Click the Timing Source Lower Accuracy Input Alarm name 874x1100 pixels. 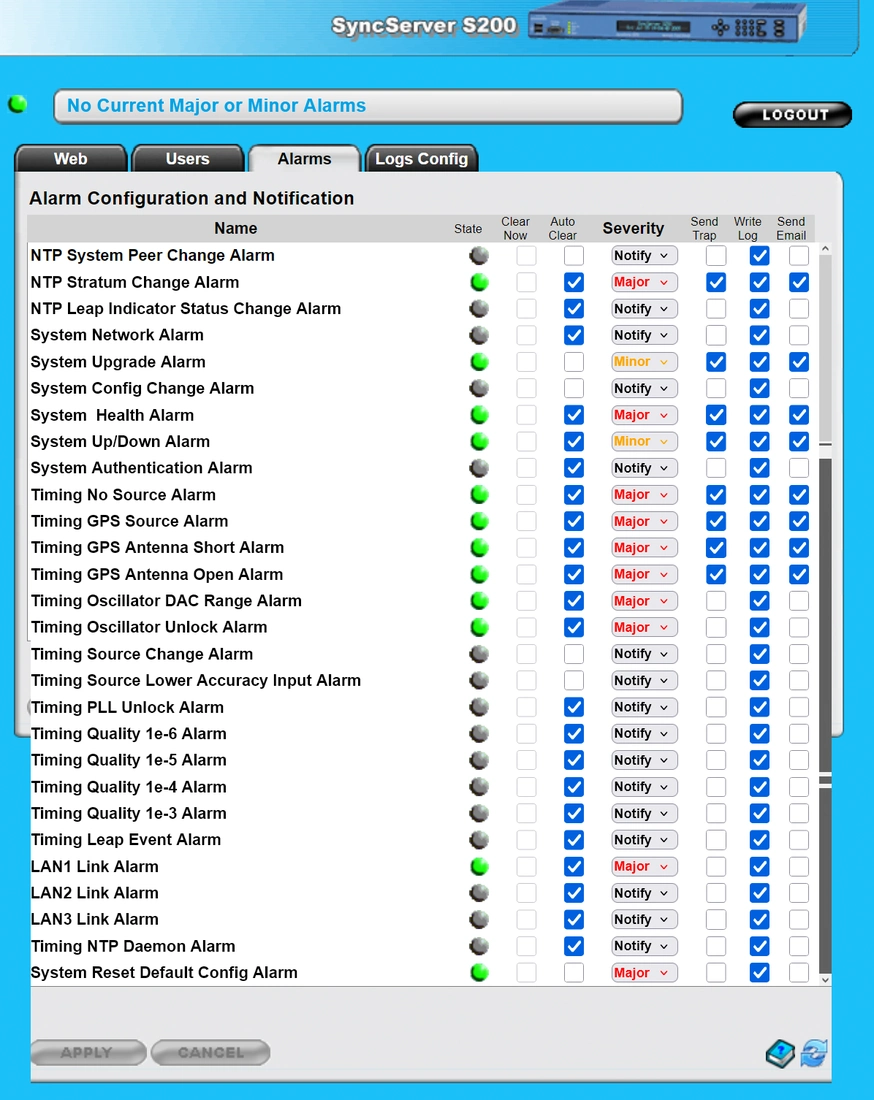point(196,680)
